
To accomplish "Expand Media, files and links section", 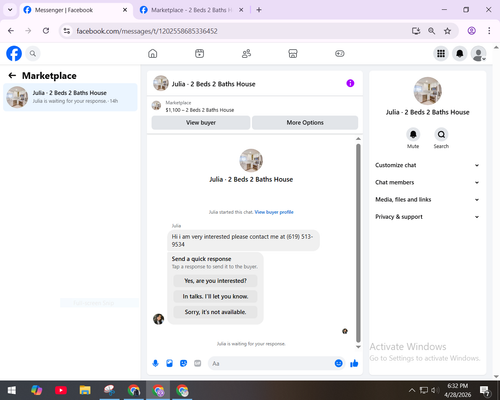I will (427, 200).
